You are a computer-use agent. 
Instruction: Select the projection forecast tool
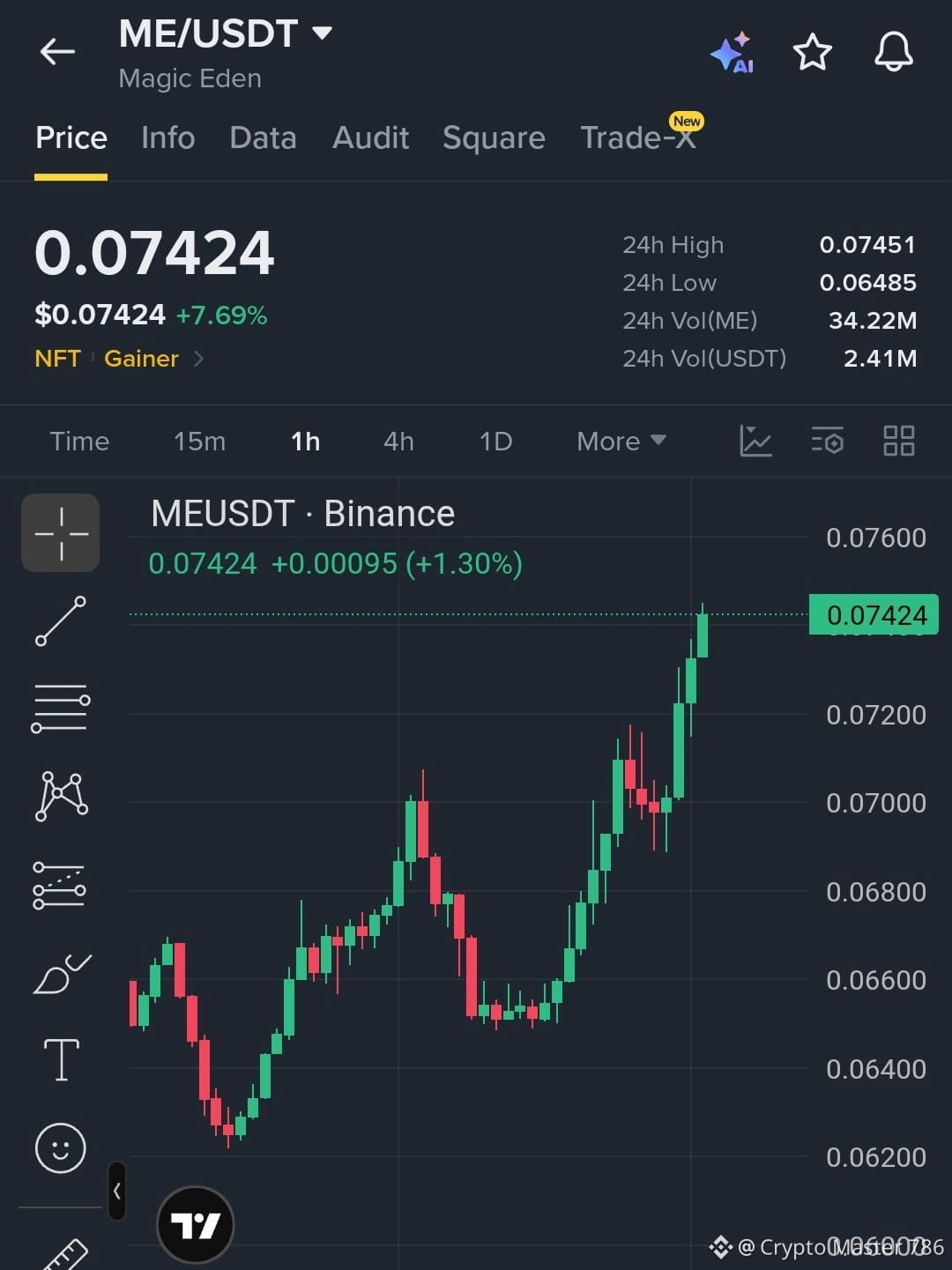[x=59, y=886]
